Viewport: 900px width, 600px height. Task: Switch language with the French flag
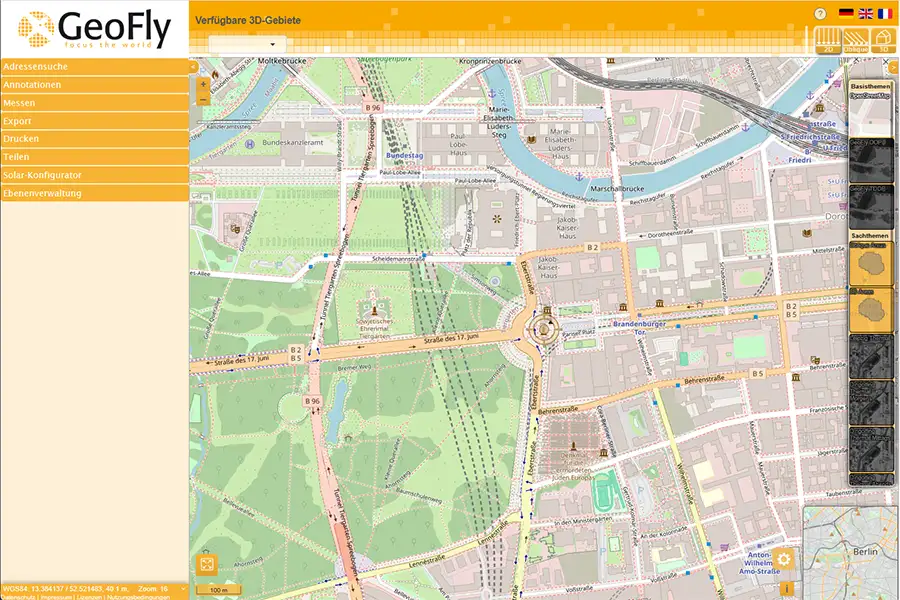click(x=884, y=14)
